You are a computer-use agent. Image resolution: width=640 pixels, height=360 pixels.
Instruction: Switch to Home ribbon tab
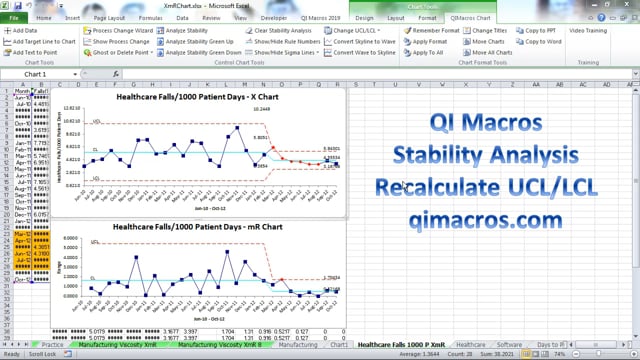pyautogui.click(x=44, y=18)
